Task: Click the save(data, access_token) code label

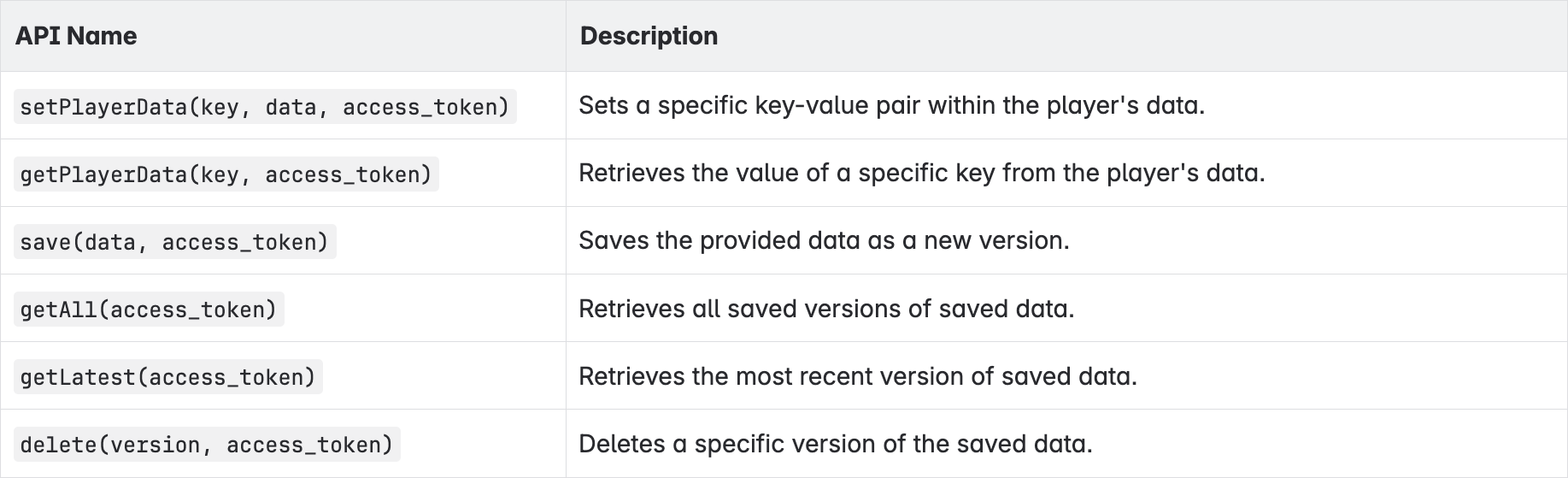Action: tap(174, 242)
